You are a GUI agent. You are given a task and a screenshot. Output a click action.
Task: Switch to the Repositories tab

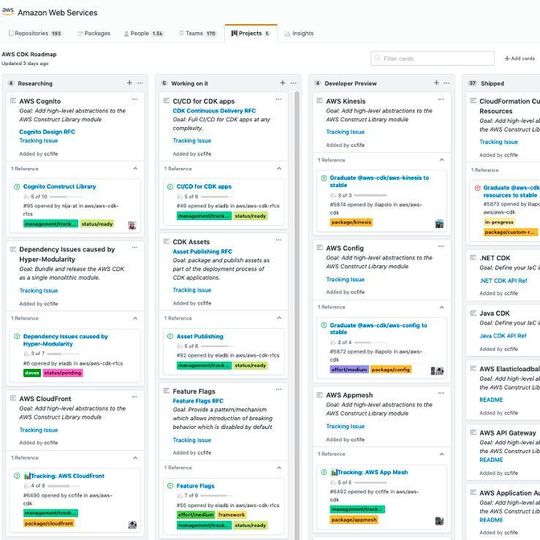click(x=35, y=33)
